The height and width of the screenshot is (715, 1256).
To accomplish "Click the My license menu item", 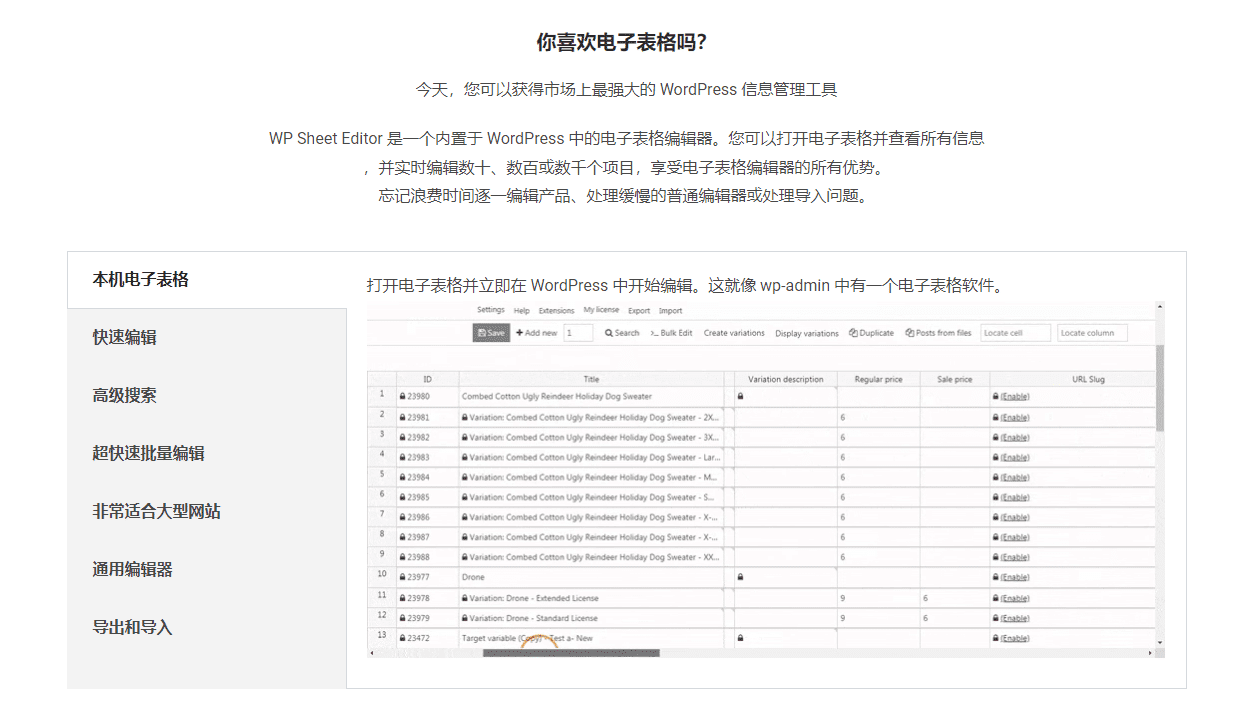I will click(x=602, y=310).
